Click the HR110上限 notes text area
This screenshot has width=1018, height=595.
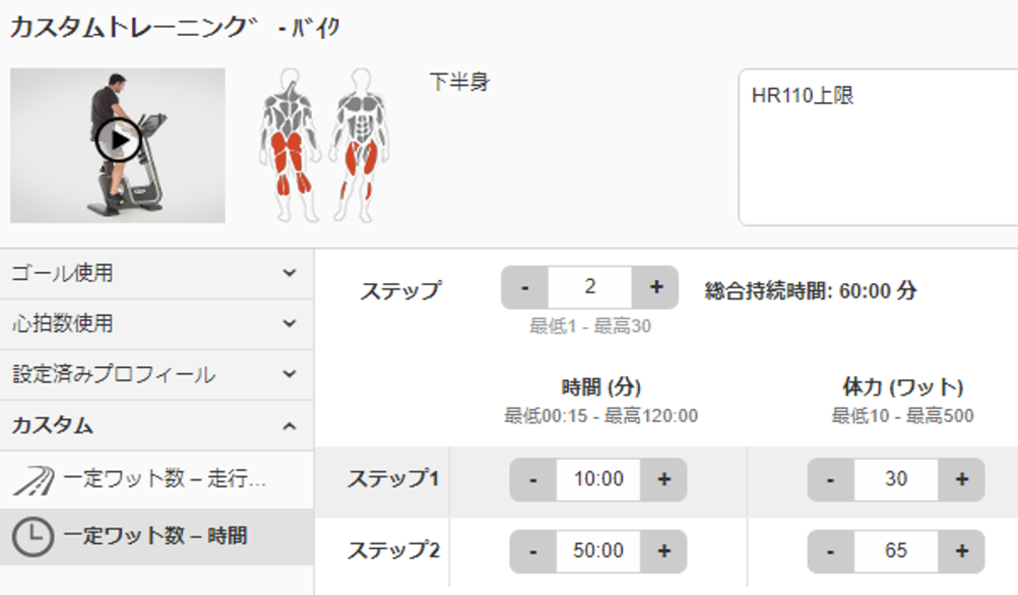click(x=878, y=147)
